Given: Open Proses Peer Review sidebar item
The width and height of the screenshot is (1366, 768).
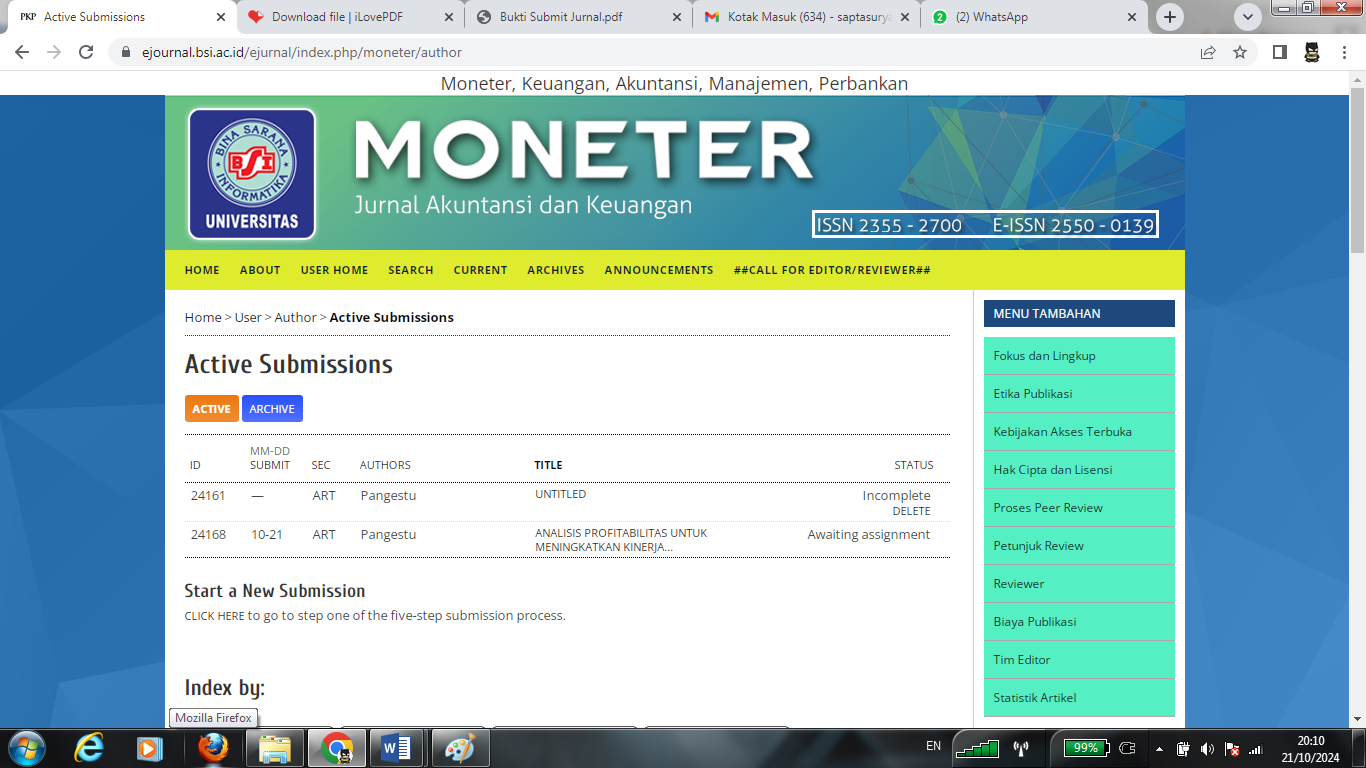Looking at the screenshot, I should click(1079, 508).
